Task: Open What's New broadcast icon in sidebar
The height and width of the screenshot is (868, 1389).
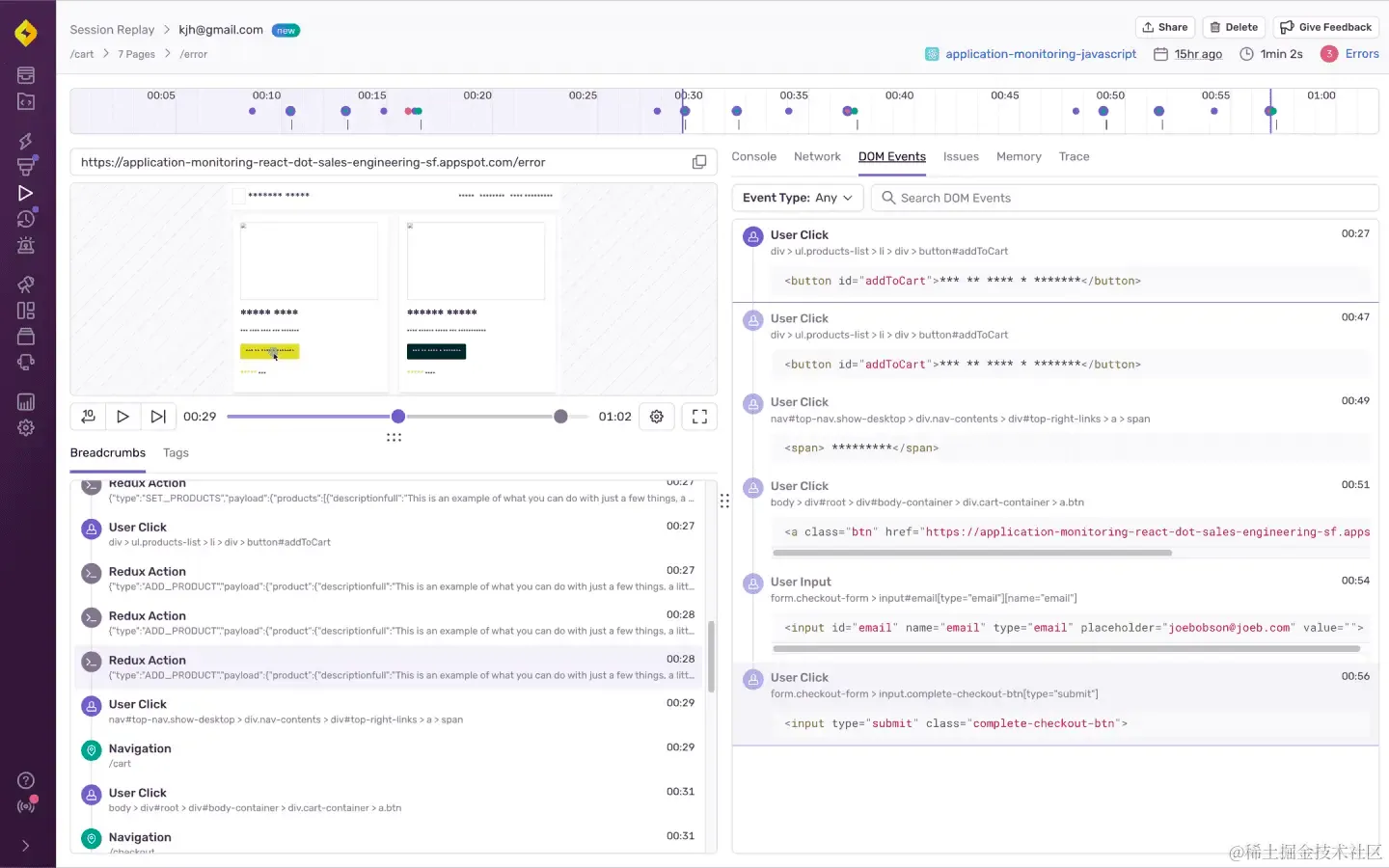Action: pyautogui.click(x=26, y=806)
